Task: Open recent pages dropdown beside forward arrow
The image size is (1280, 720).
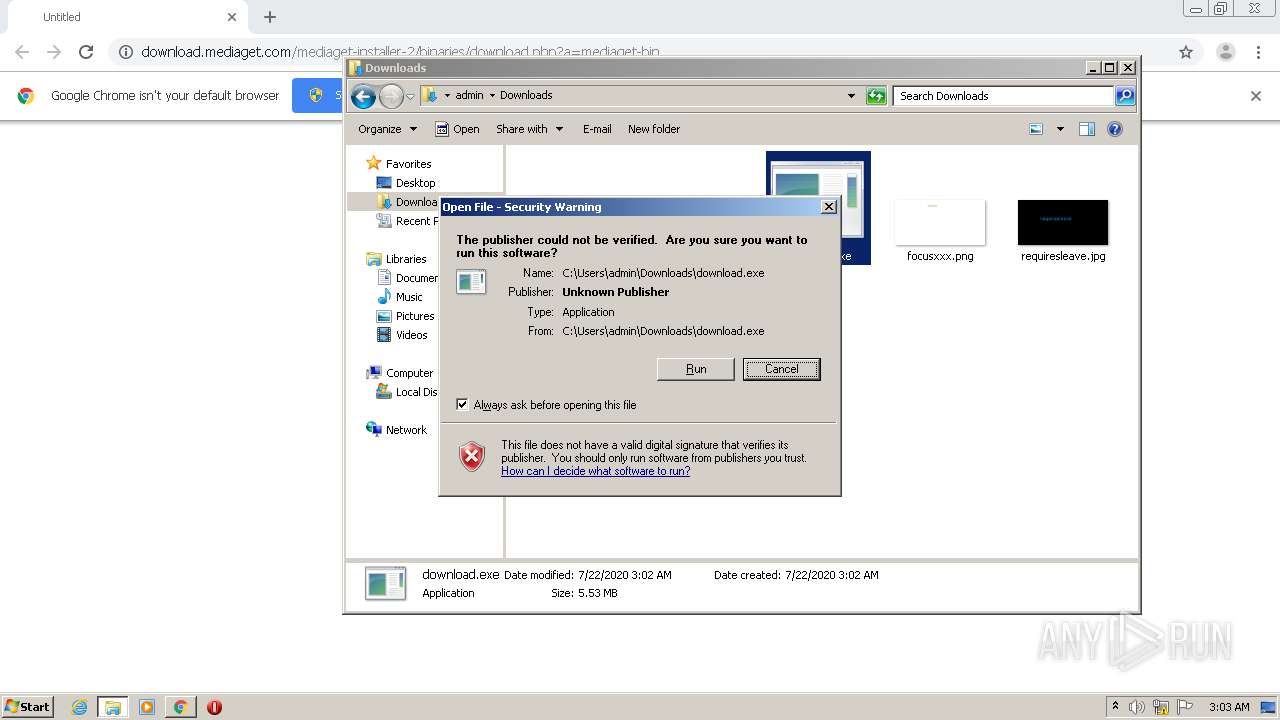Action: tap(410, 97)
